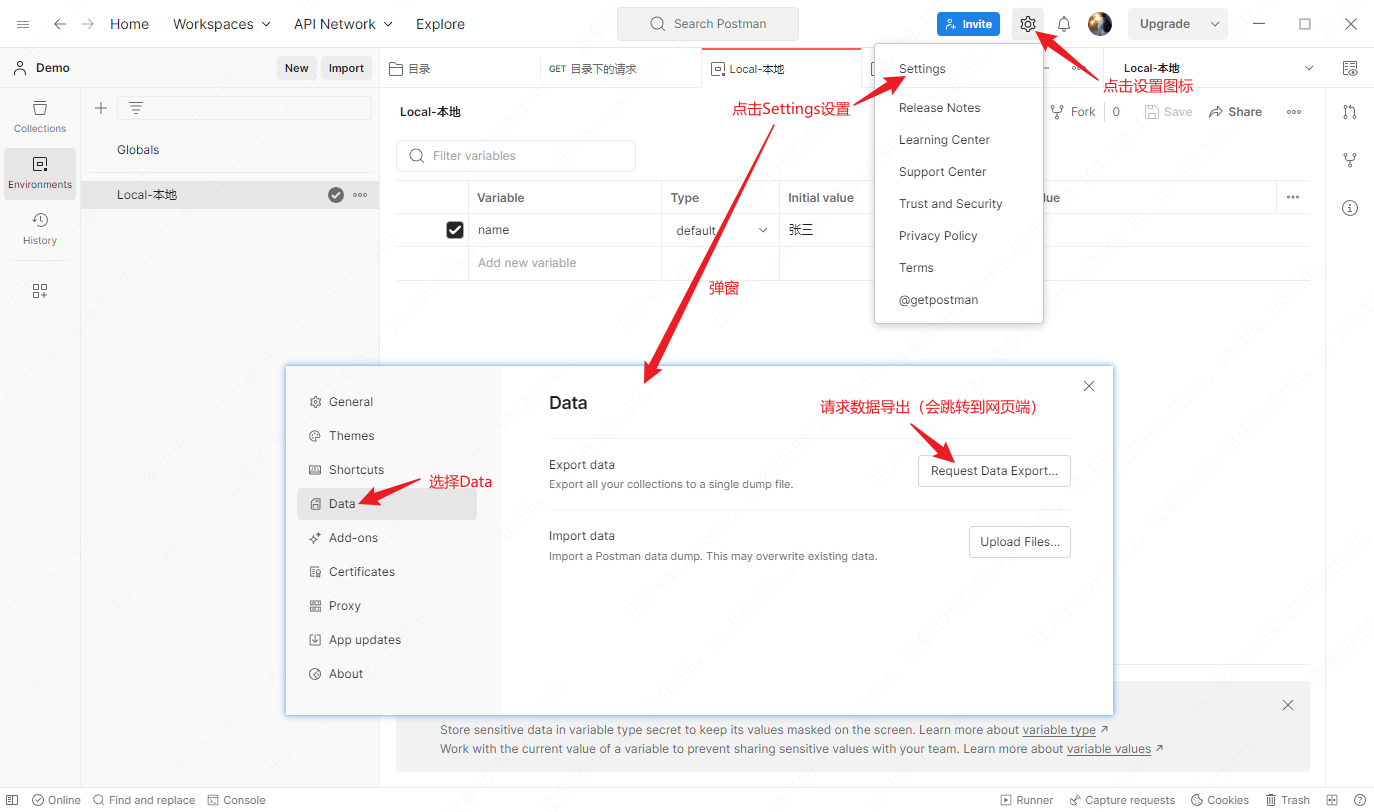Select Trust and Security in the menu
Image resolution: width=1374 pixels, height=812 pixels.
tap(950, 204)
